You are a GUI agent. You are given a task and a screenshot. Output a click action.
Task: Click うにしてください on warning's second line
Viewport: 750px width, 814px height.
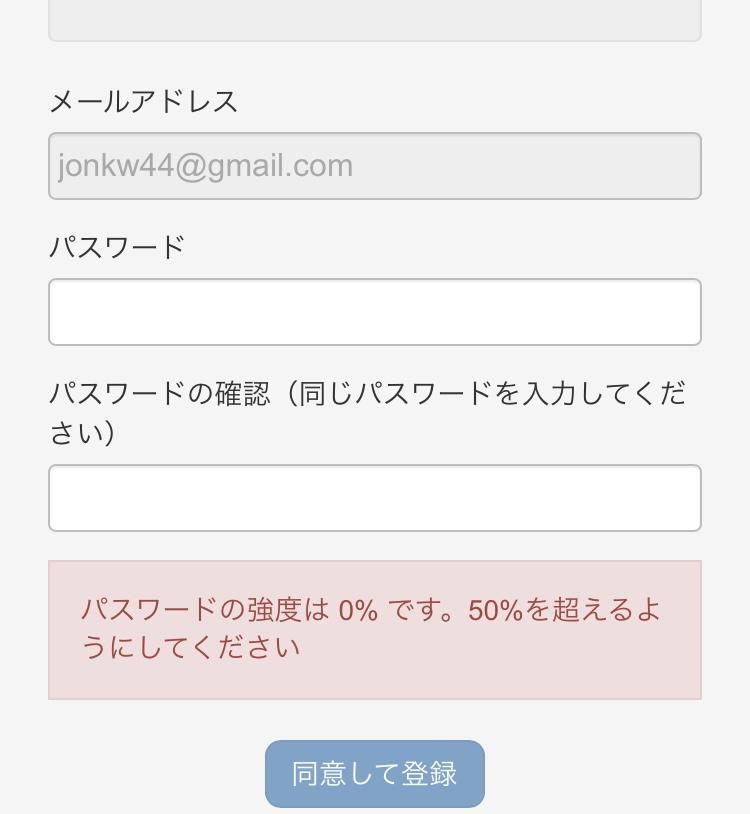(x=190, y=648)
